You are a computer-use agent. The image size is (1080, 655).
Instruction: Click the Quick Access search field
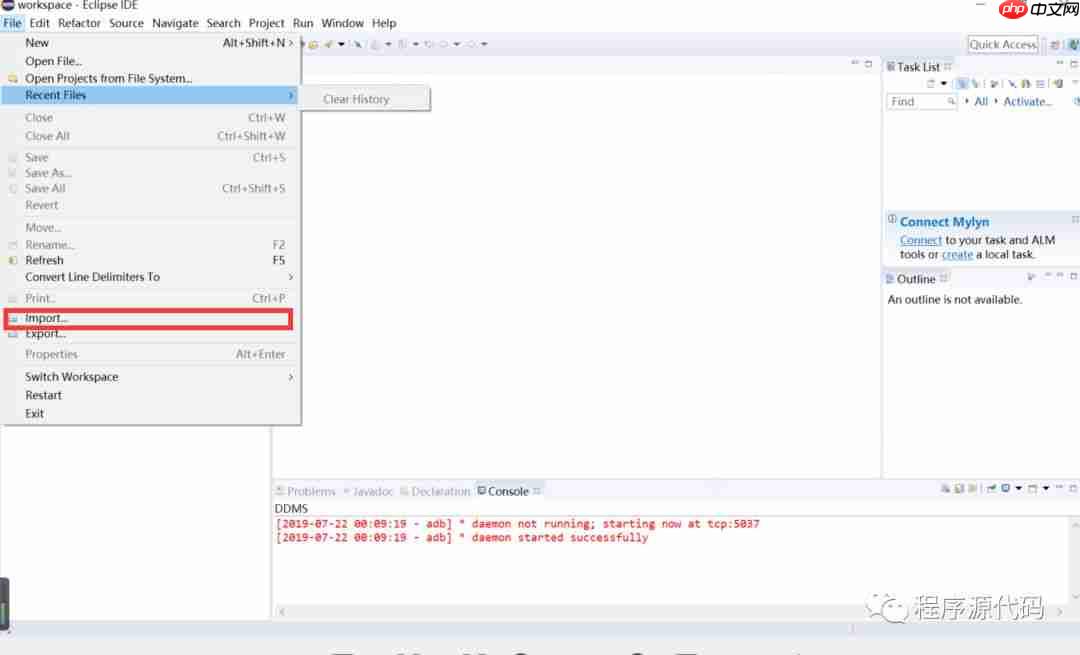click(x=1002, y=45)
